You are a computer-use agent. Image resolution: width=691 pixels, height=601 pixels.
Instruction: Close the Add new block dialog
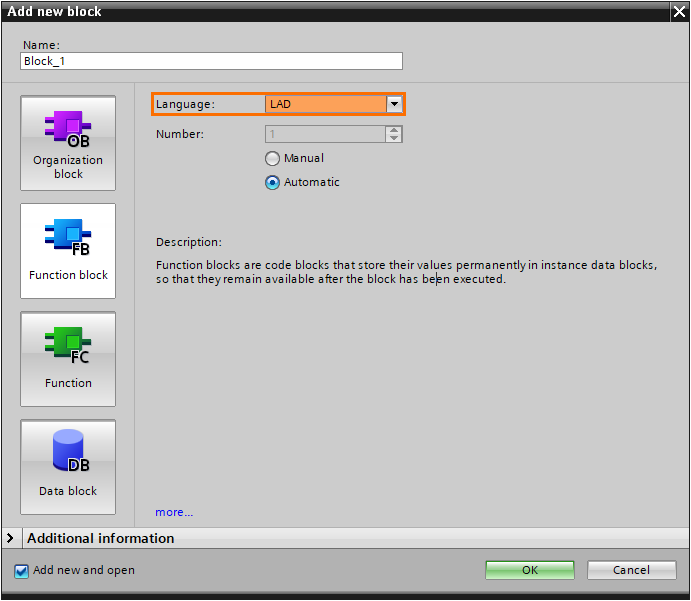tap(679, 12)
